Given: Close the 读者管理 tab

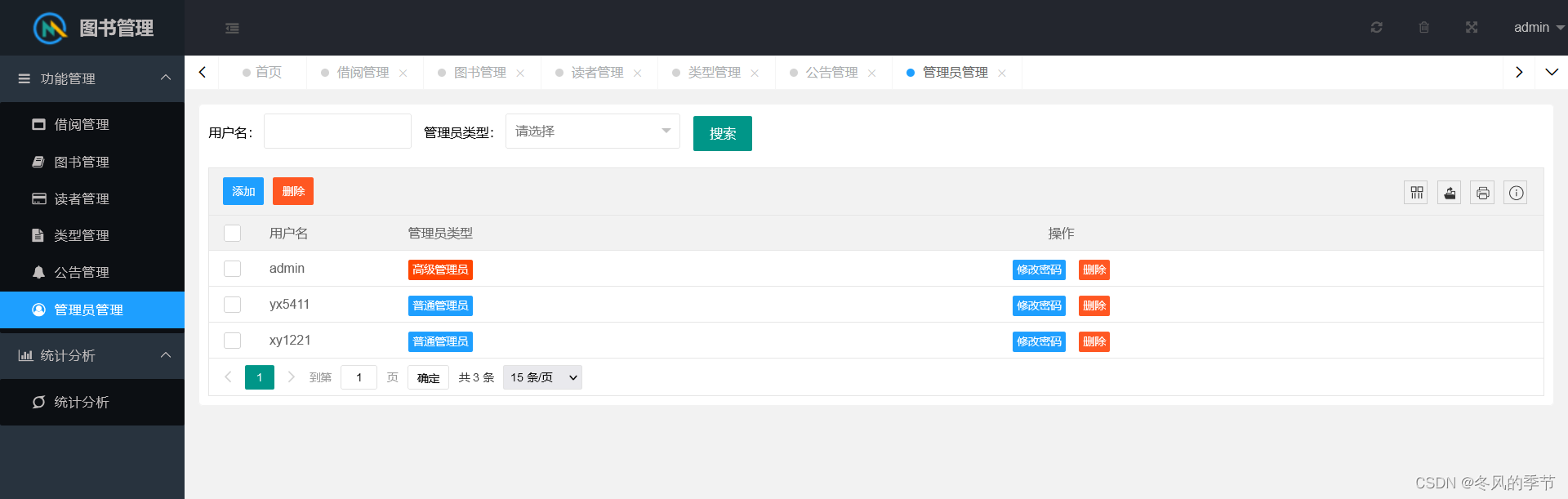Looking at the screenshot, I should [x=637, y=73].
